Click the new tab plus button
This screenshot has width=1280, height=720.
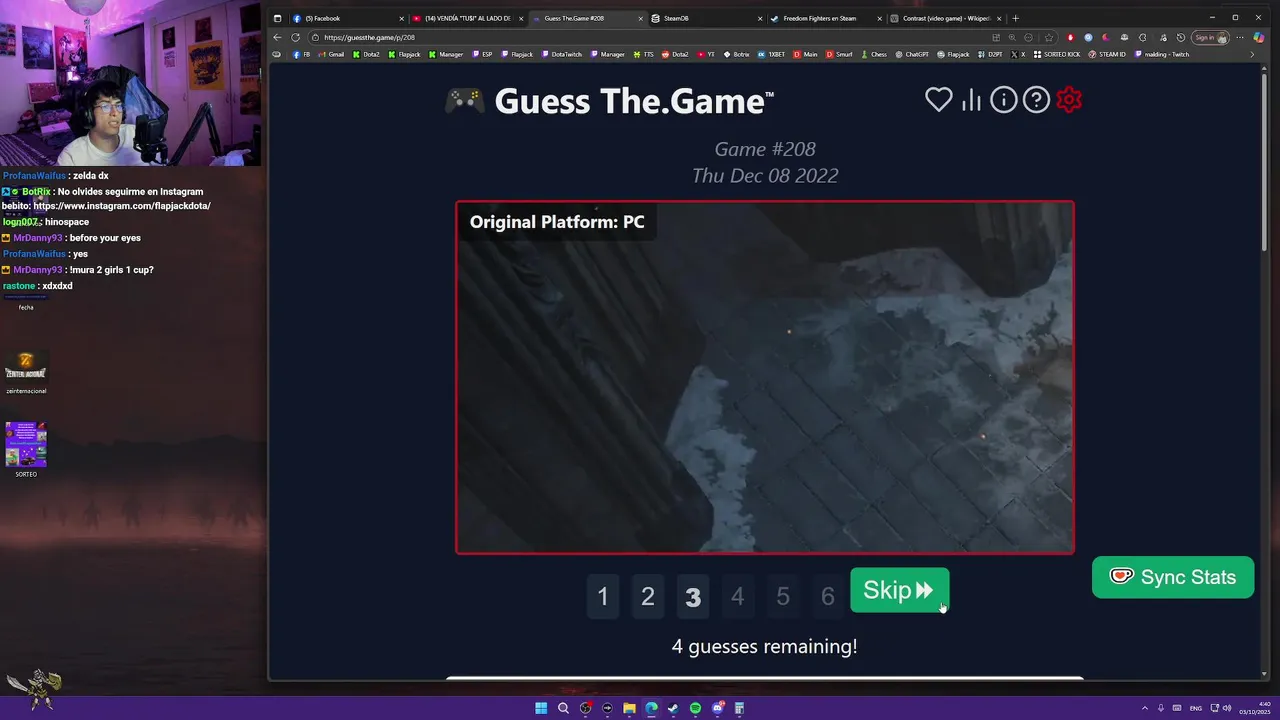point(1016,18)
